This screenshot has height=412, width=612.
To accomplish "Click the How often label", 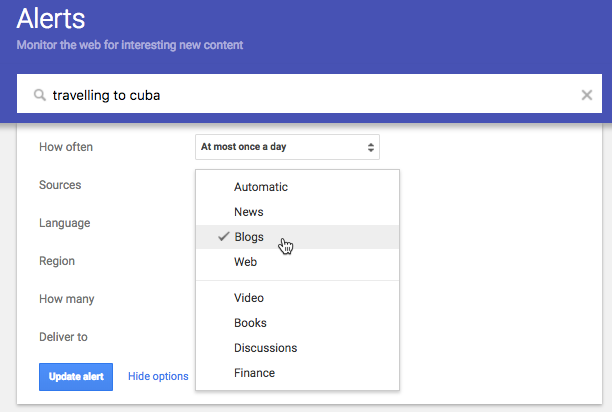I will click(x=66, y=147).
